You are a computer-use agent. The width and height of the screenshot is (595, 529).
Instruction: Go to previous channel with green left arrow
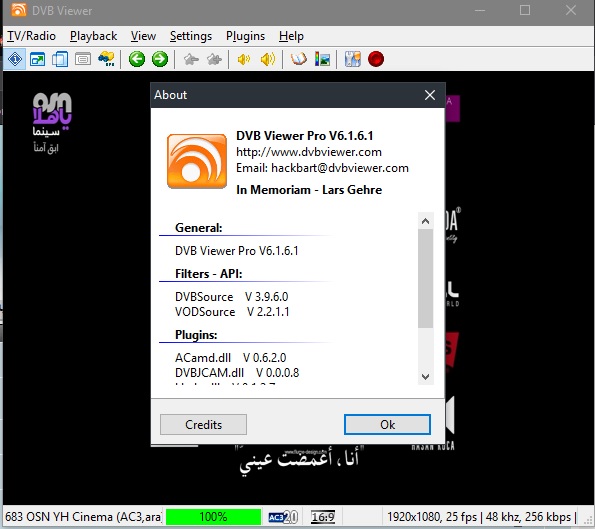tap(137, 59)
